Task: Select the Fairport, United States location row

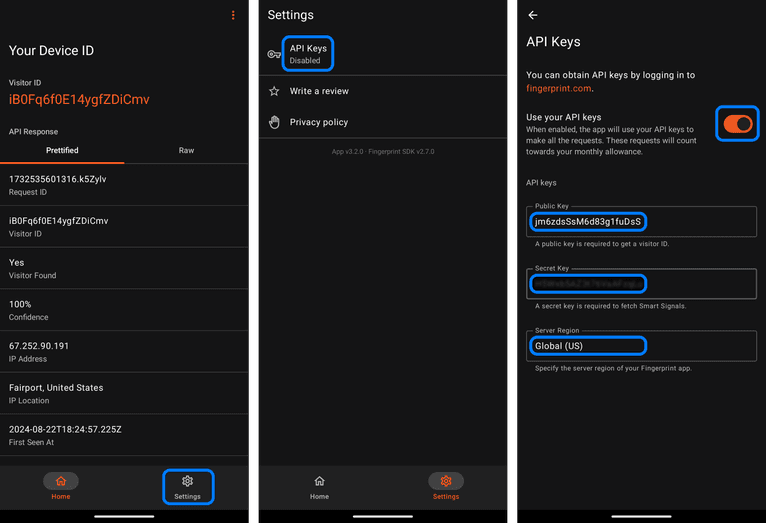Action: pyautogui.click(x=124, y=393)
